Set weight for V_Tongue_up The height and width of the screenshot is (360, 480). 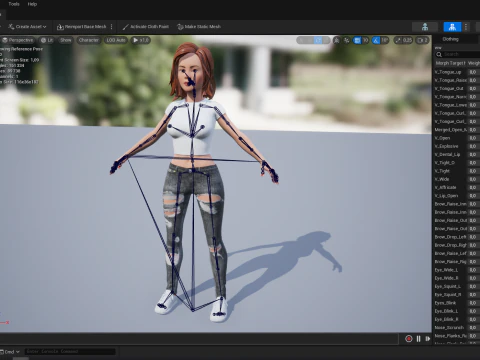[x=473, y=72]
